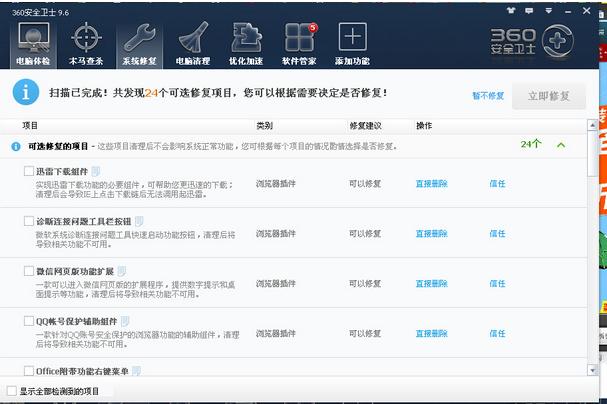Collapse the 可选修复的项目 section chevron

coord(561,145)
